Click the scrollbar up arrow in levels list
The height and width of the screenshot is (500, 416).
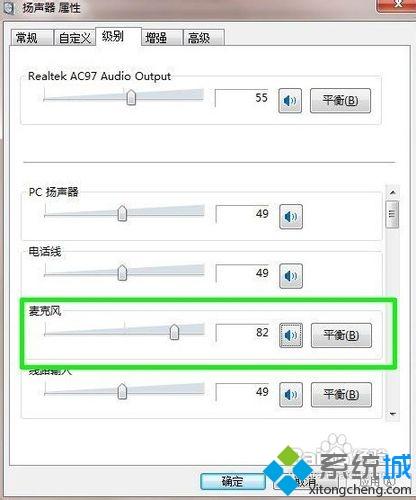393,192
